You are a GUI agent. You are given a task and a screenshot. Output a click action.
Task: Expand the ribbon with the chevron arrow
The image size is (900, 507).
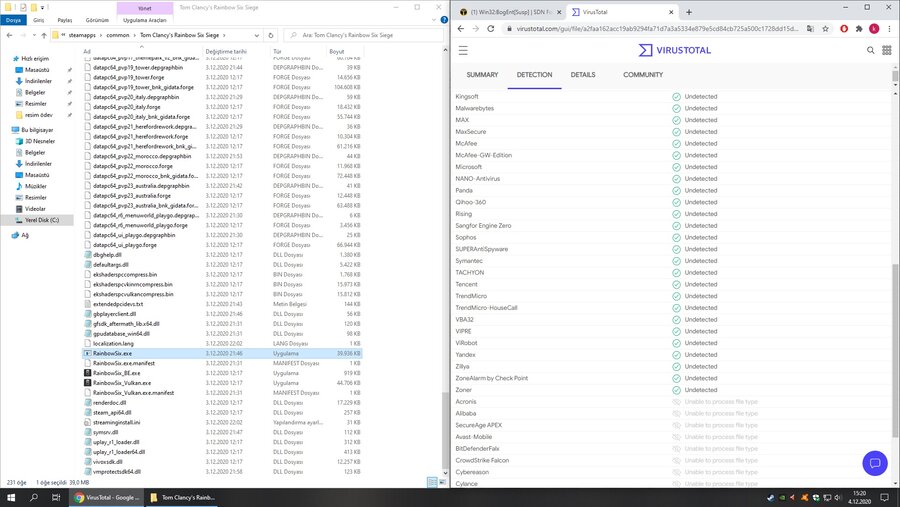[x=431, y=19]
